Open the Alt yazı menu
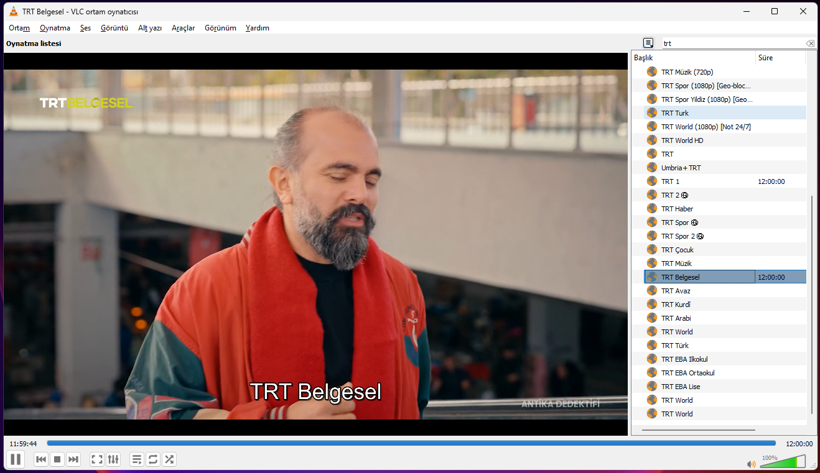 150,28
